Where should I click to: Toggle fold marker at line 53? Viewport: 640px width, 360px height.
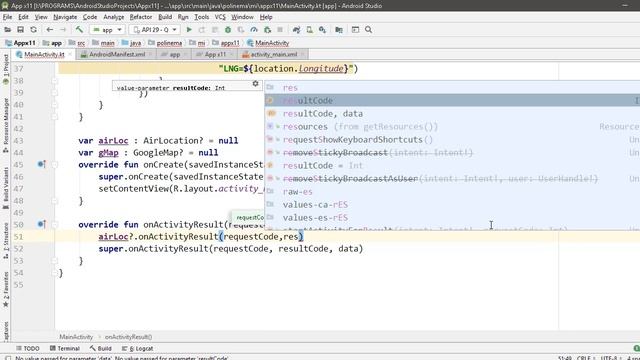coord(55,261)
